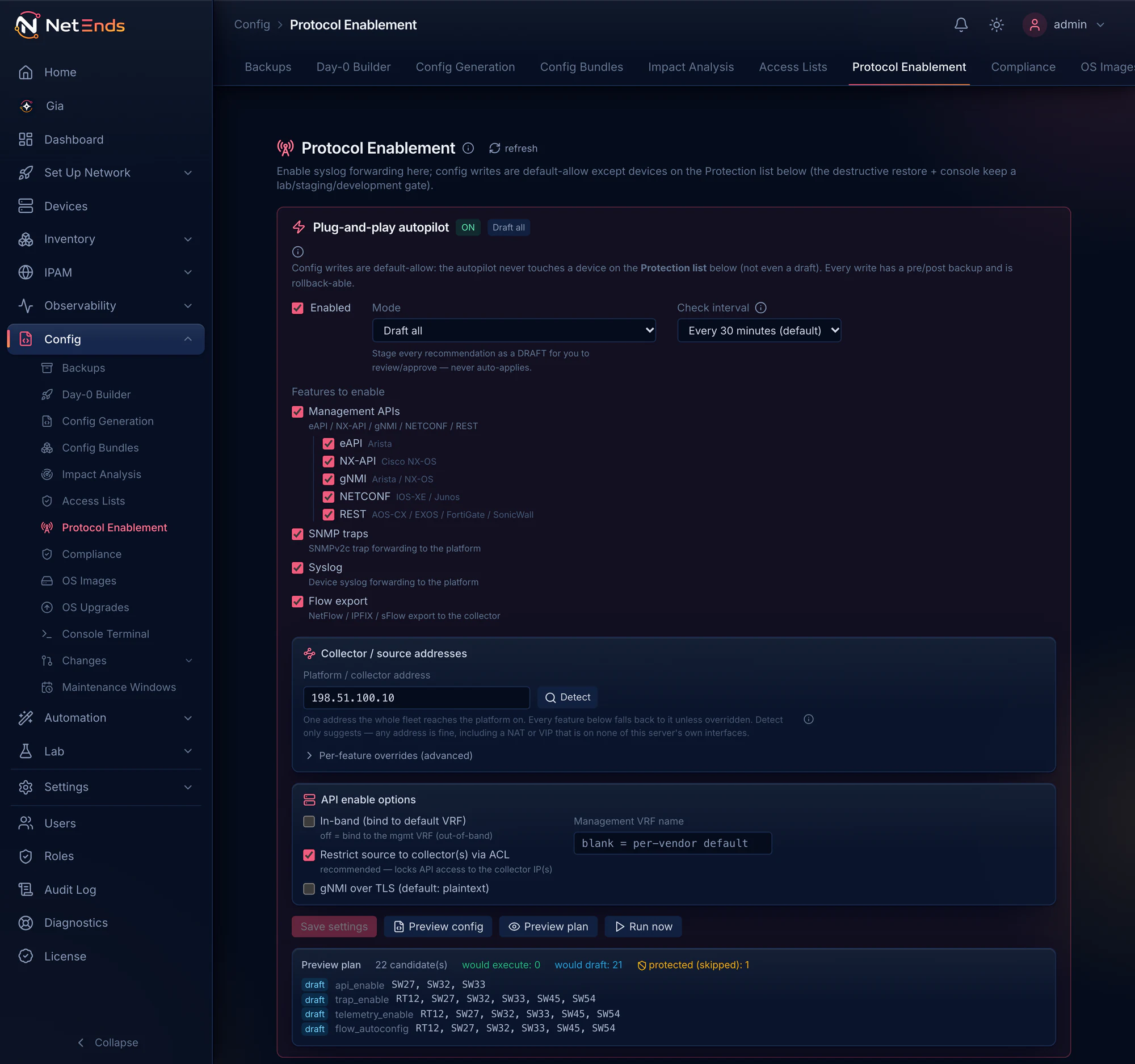Go to Home in the sidebar
The width and height of the screenshot is (1135, 1064).
[106, 72]
